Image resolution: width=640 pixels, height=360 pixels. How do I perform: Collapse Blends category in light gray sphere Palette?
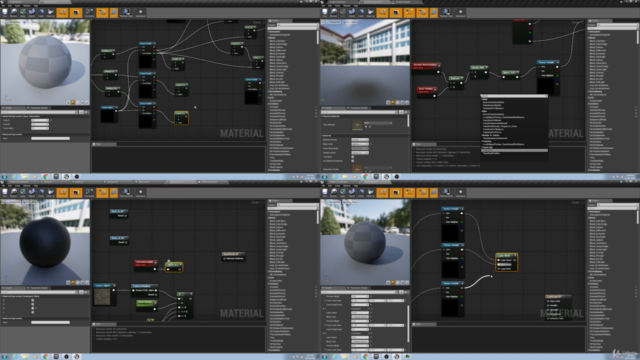(x=269, y=38)
